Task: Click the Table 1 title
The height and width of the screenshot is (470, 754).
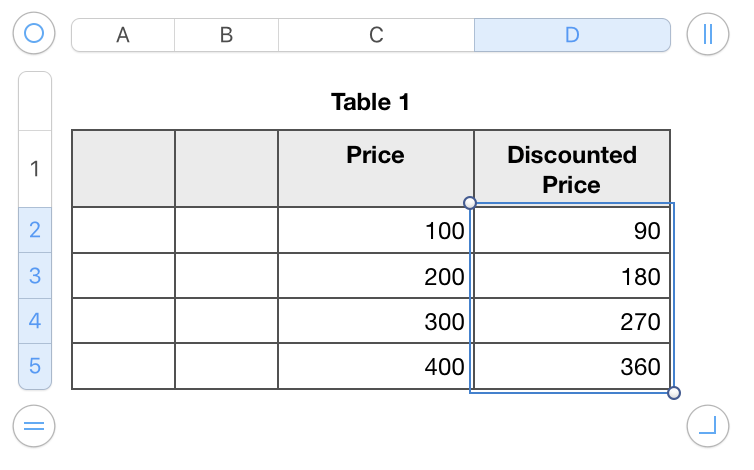Action: [x=370, y=101]
